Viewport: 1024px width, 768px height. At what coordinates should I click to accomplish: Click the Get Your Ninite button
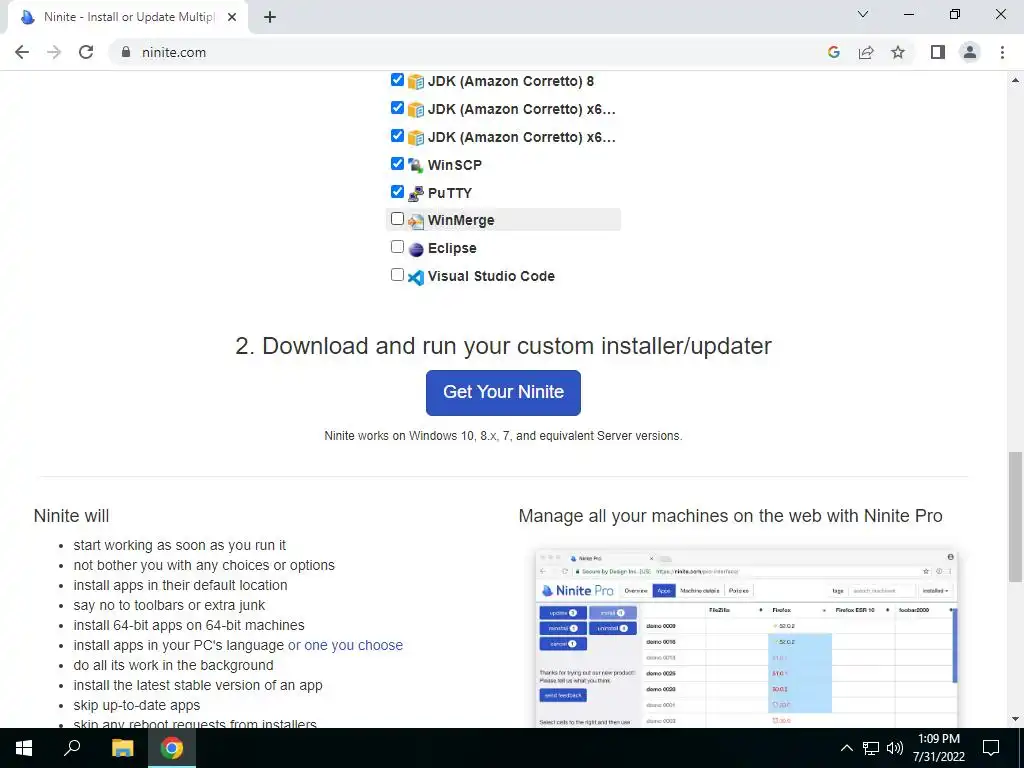point(503,392)
